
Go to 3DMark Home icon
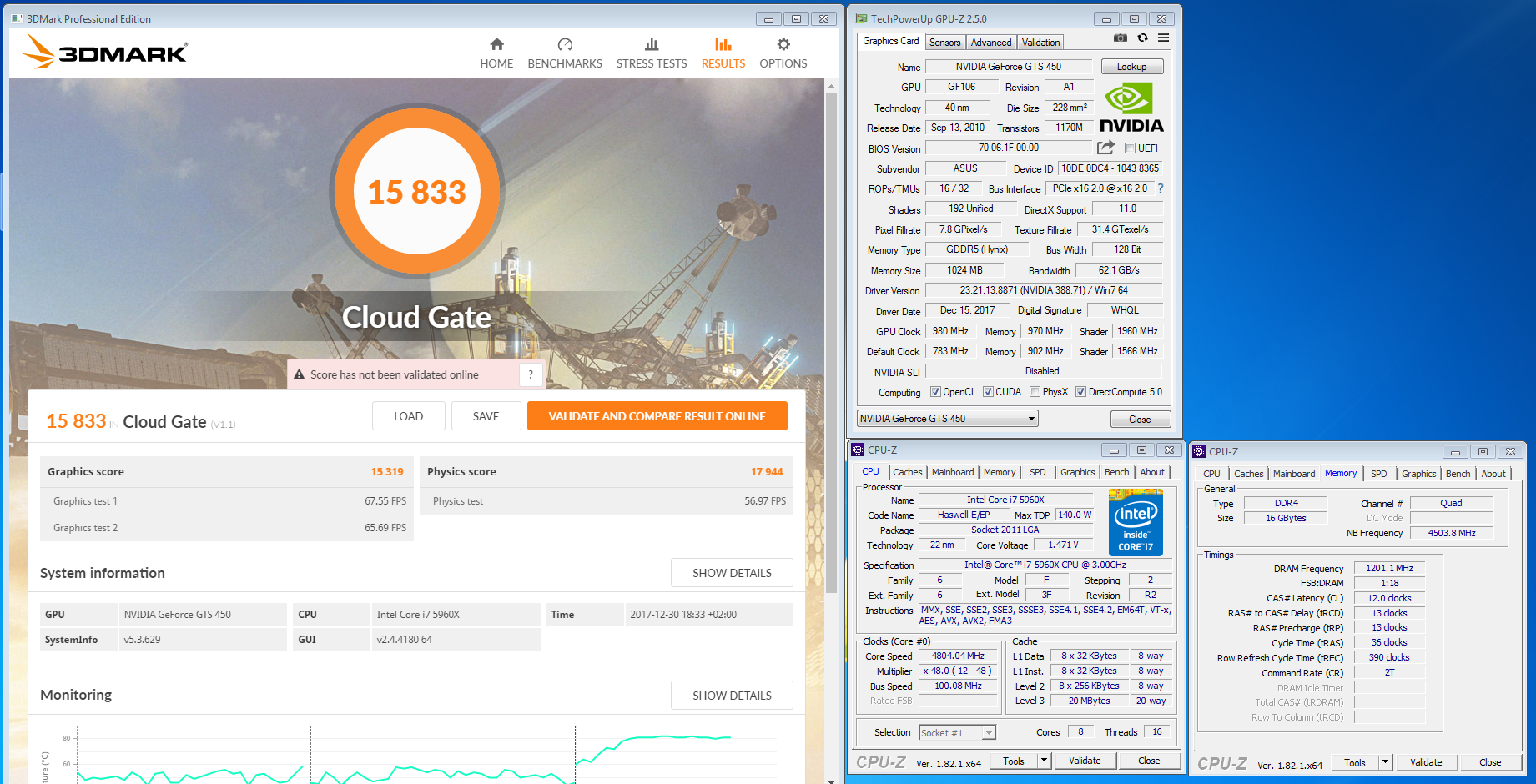click(496, 44)
